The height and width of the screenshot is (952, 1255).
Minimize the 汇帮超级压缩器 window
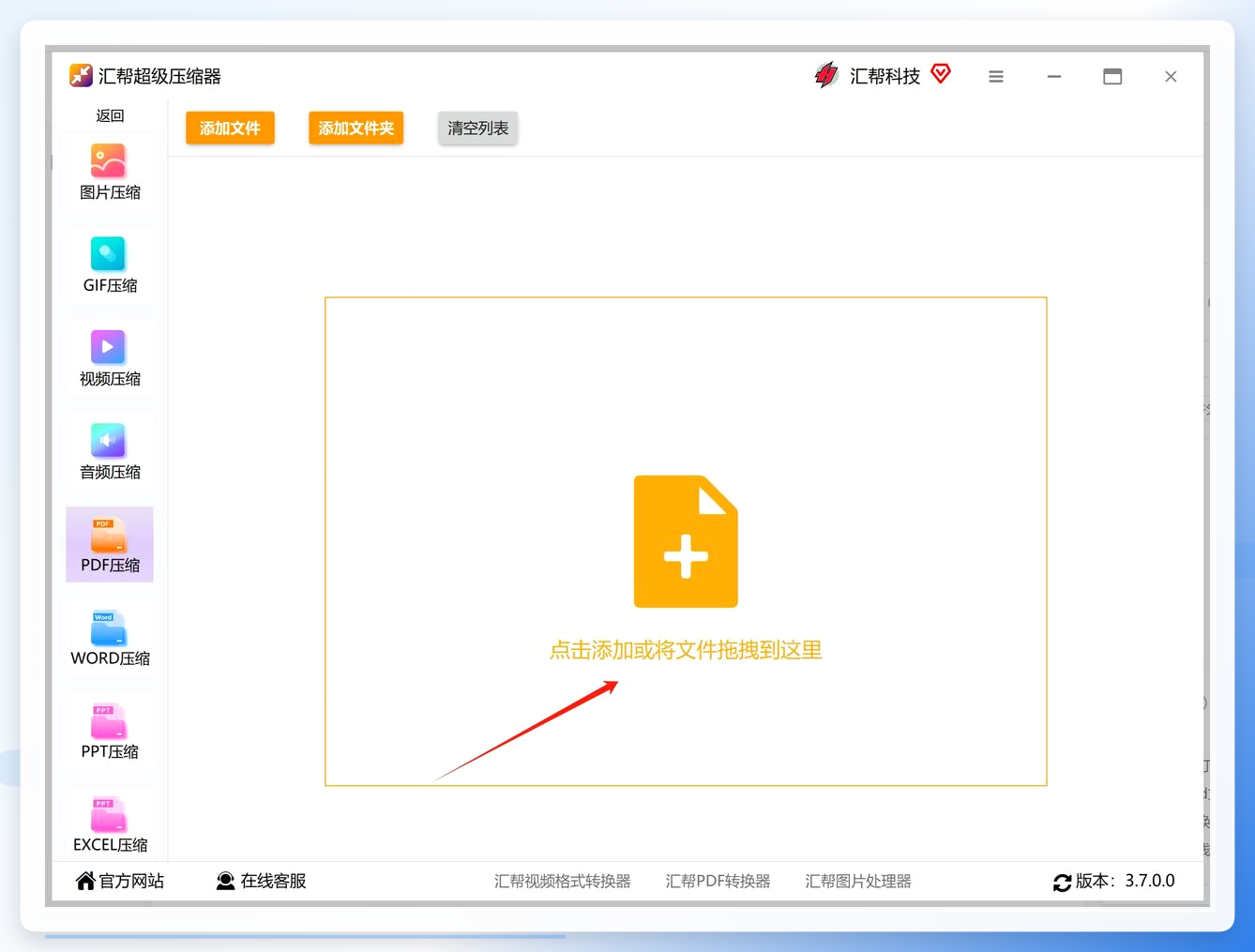coord(1054,77)
